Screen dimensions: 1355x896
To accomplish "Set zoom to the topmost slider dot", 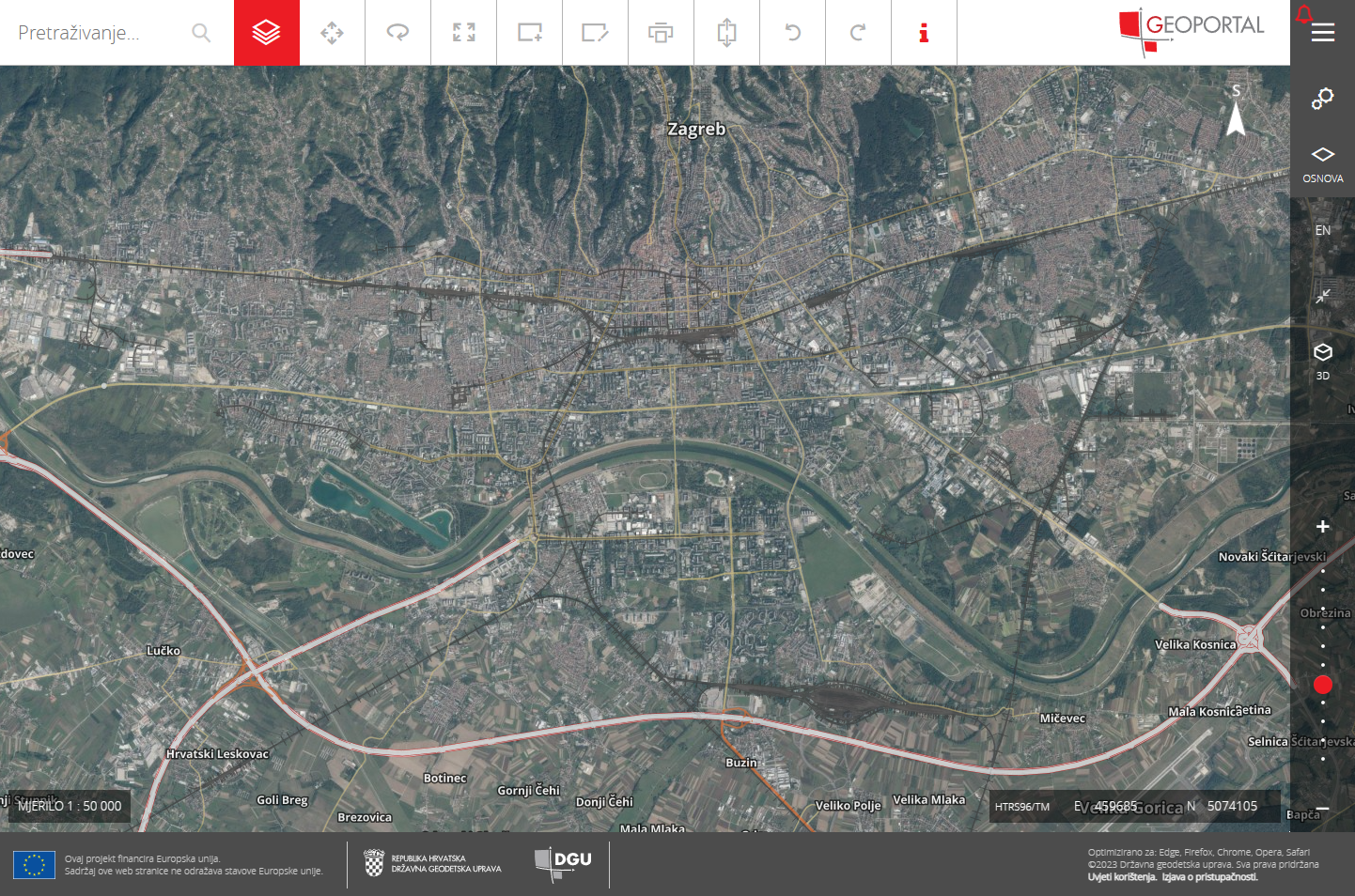I will (1323, 571).
